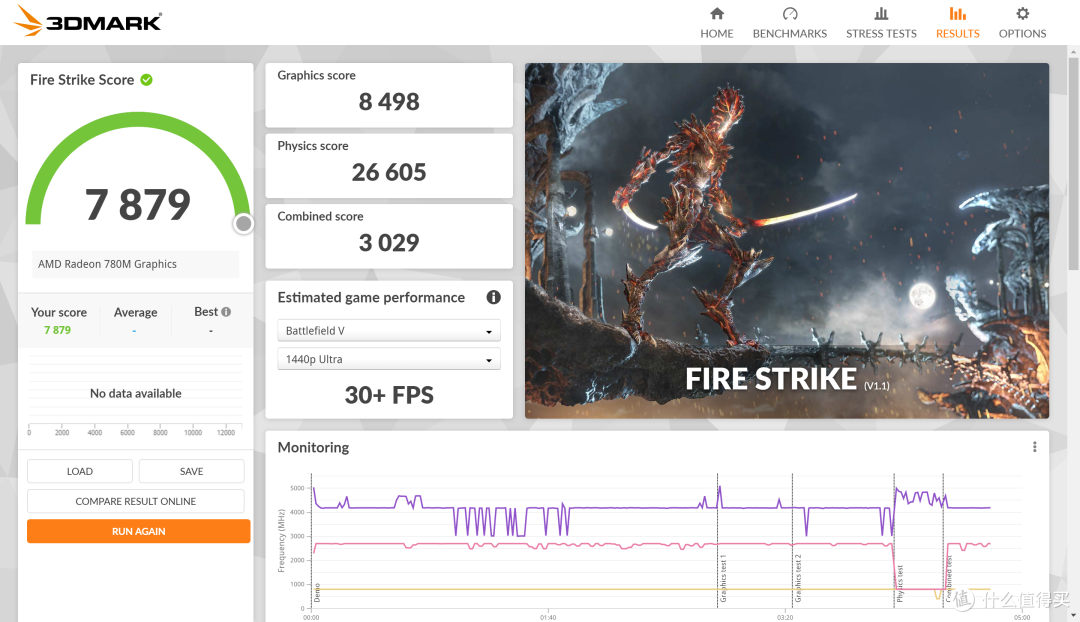
Task: Click the Fire Strike preview image
Action: [x=786, y=240]
